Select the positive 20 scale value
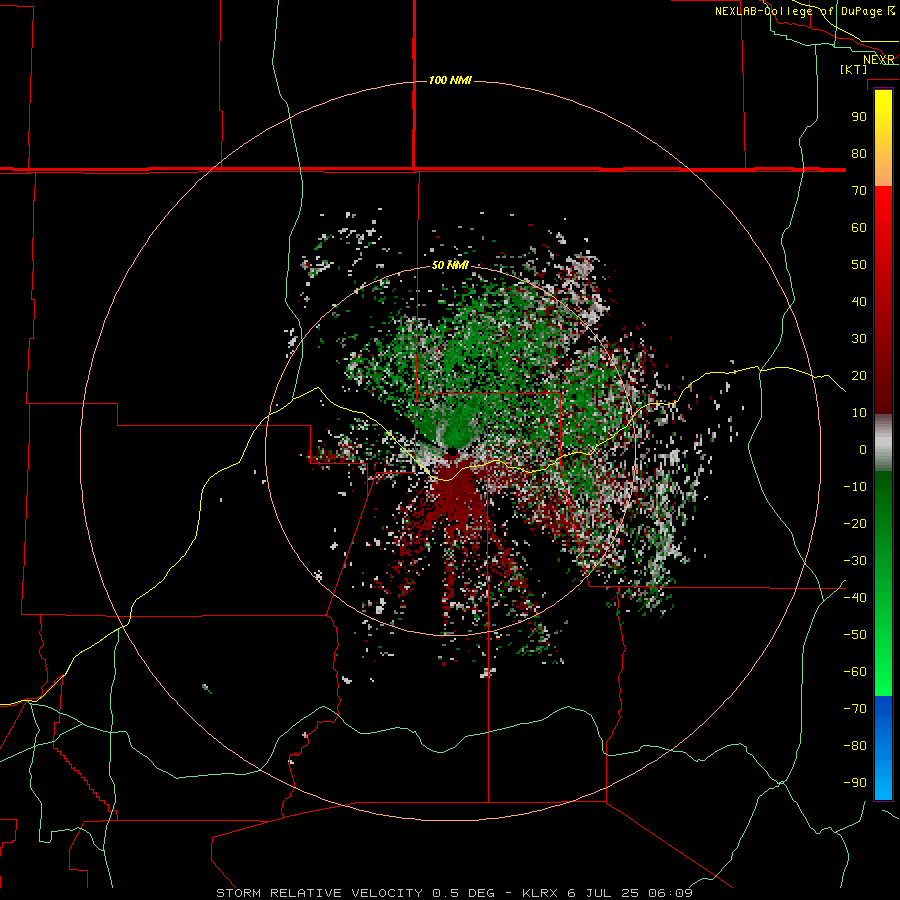Screen dimensions: 900x900 pos(859,375)
